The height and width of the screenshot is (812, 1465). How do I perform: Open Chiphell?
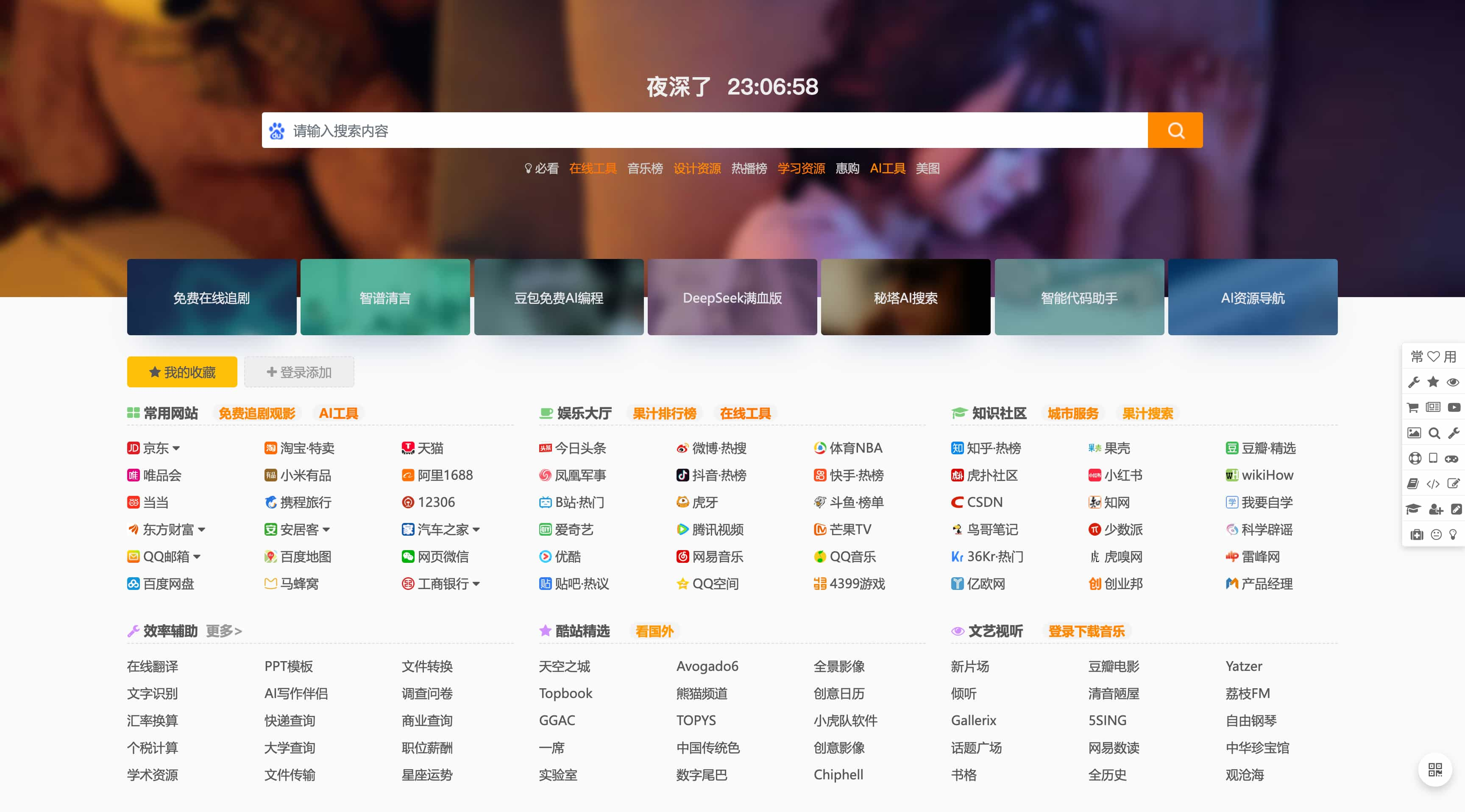click(838, 775)
